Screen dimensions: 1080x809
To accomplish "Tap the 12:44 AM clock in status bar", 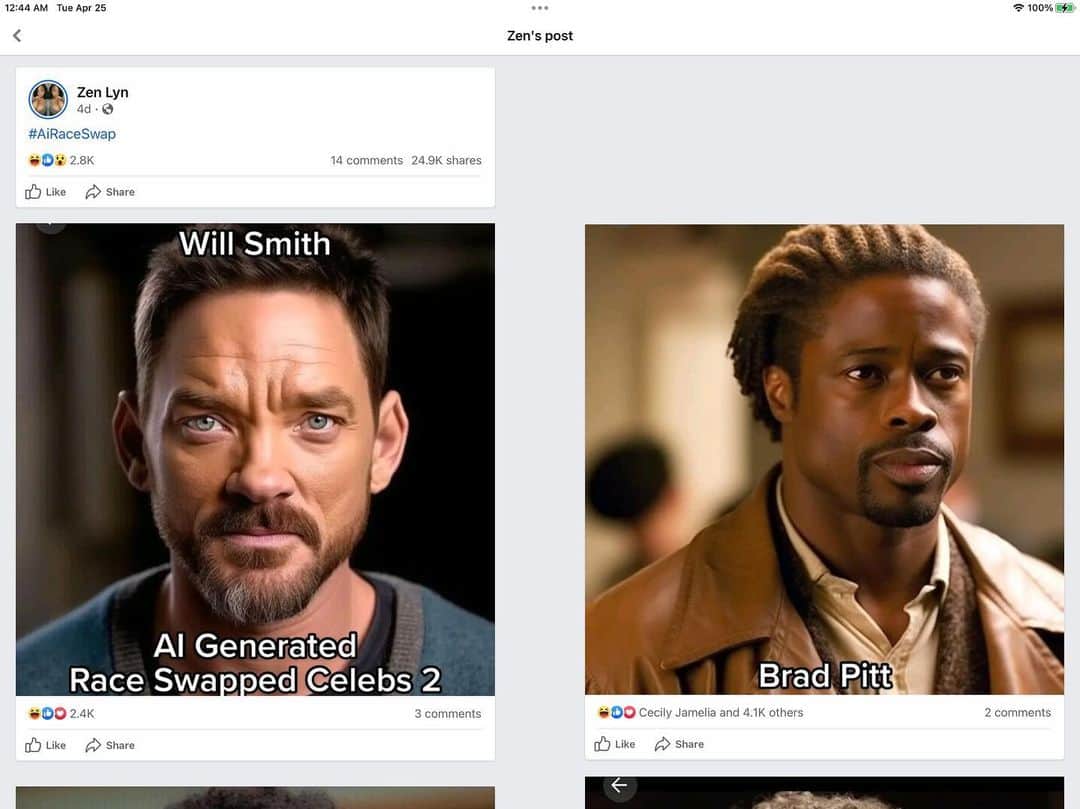I will tap(26, 8).
